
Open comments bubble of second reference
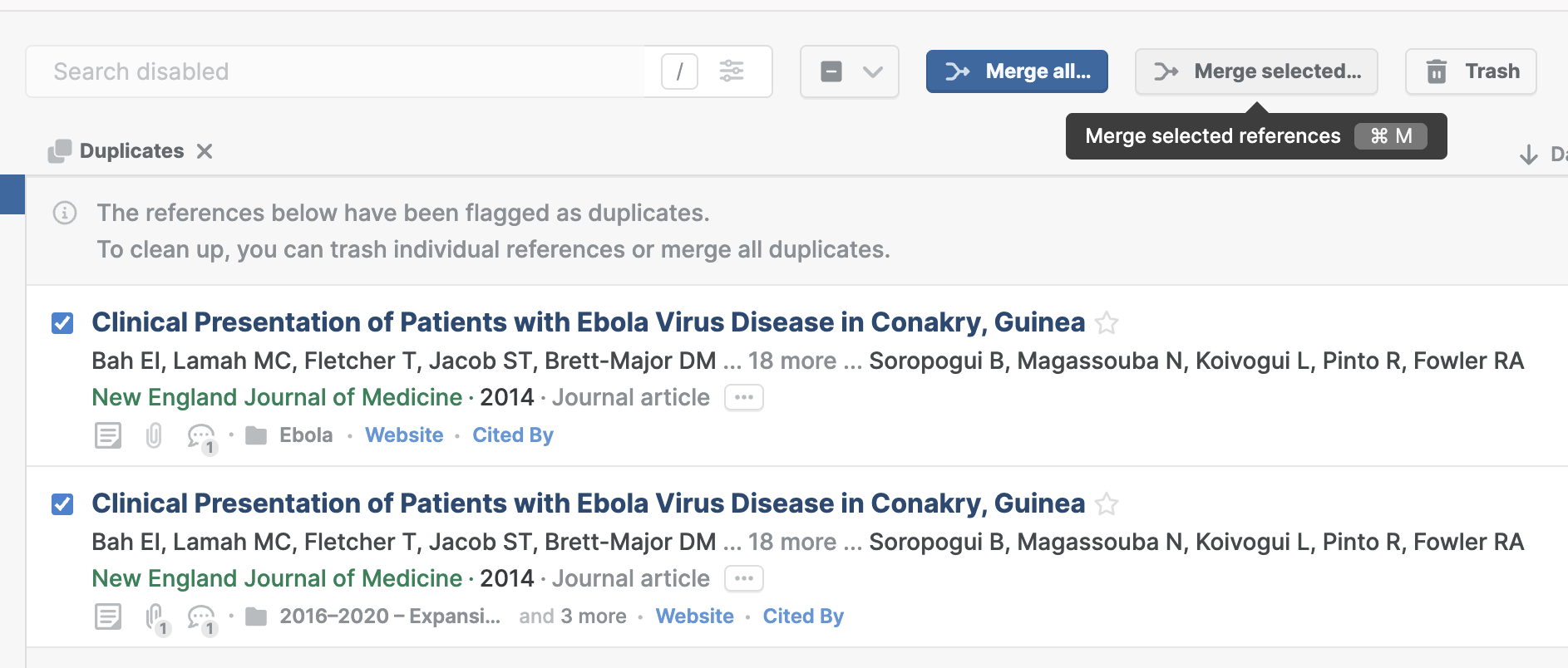[x=202, y=619]
